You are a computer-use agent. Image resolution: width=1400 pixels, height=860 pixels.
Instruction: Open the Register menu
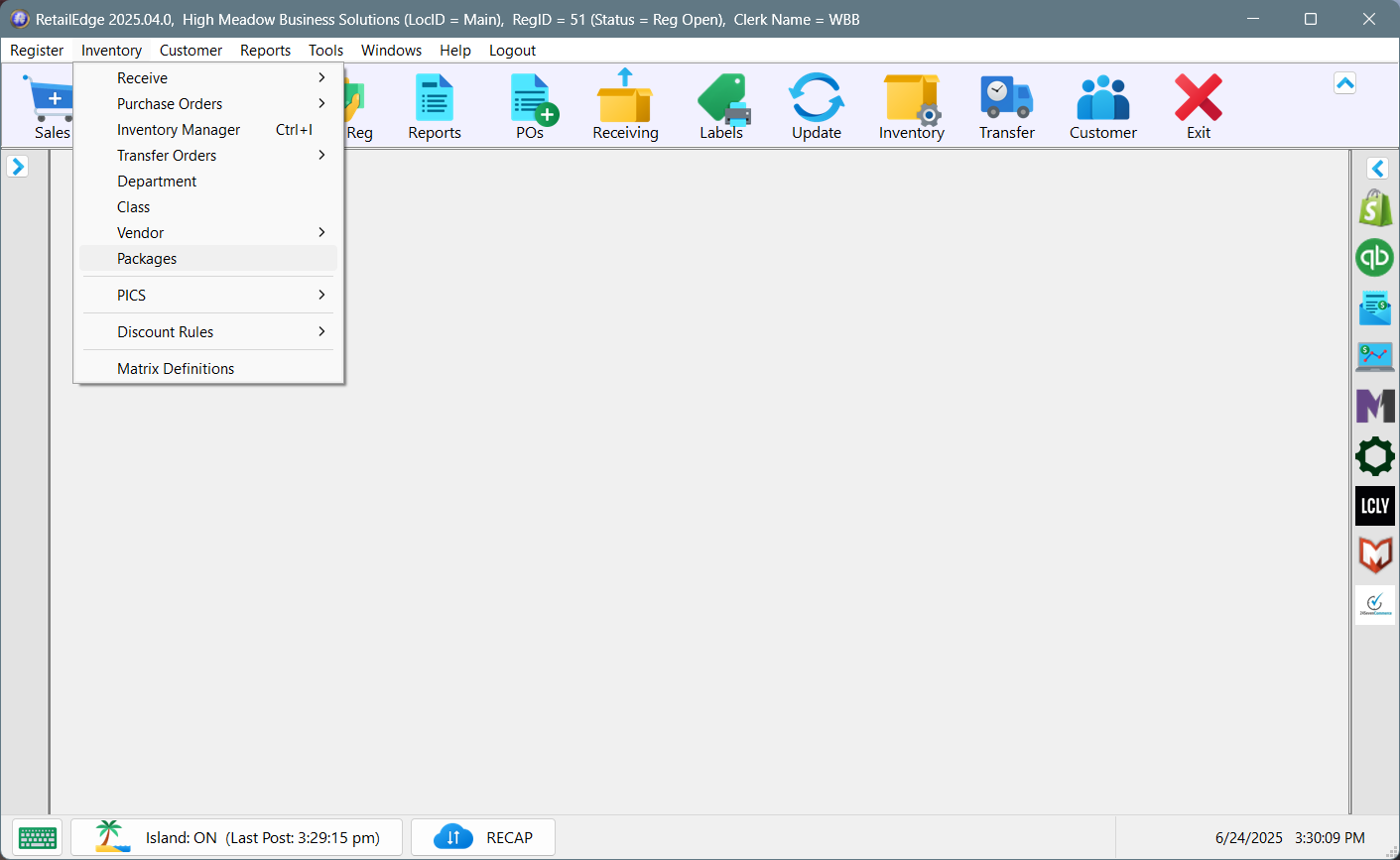37,50
